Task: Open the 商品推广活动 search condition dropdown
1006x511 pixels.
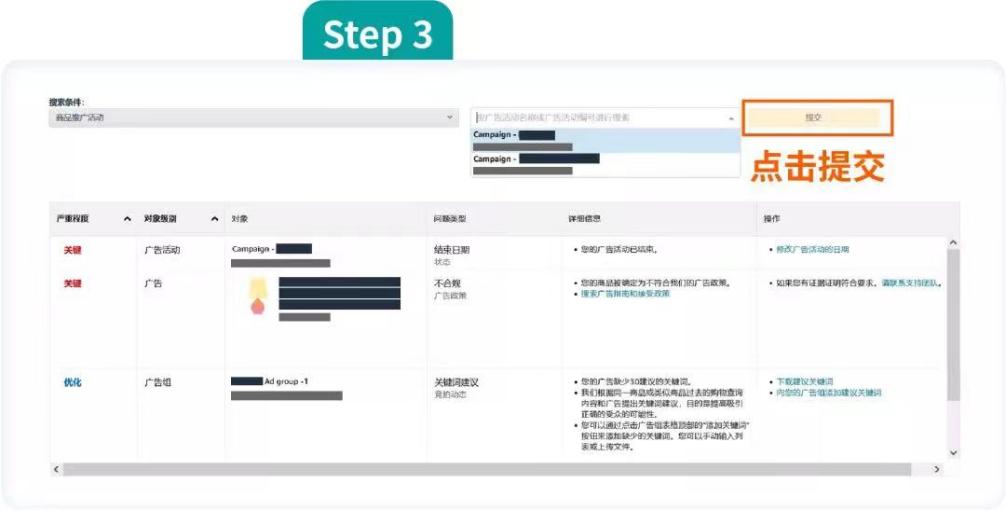Action: coord(254,117)
